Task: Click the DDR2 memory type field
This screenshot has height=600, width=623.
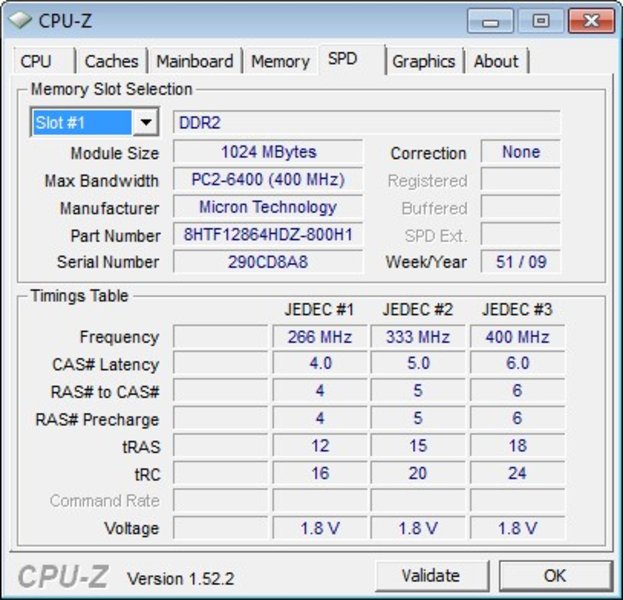Action: pyautogui.click(x=367, y=122)
